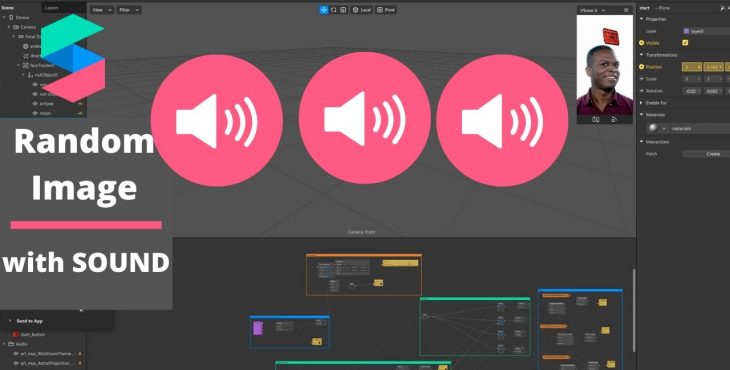This screenshot has height=370, width=730.
Task: Click the Rotation X value field
Action: pyautogui.click(x=692, y=91)
